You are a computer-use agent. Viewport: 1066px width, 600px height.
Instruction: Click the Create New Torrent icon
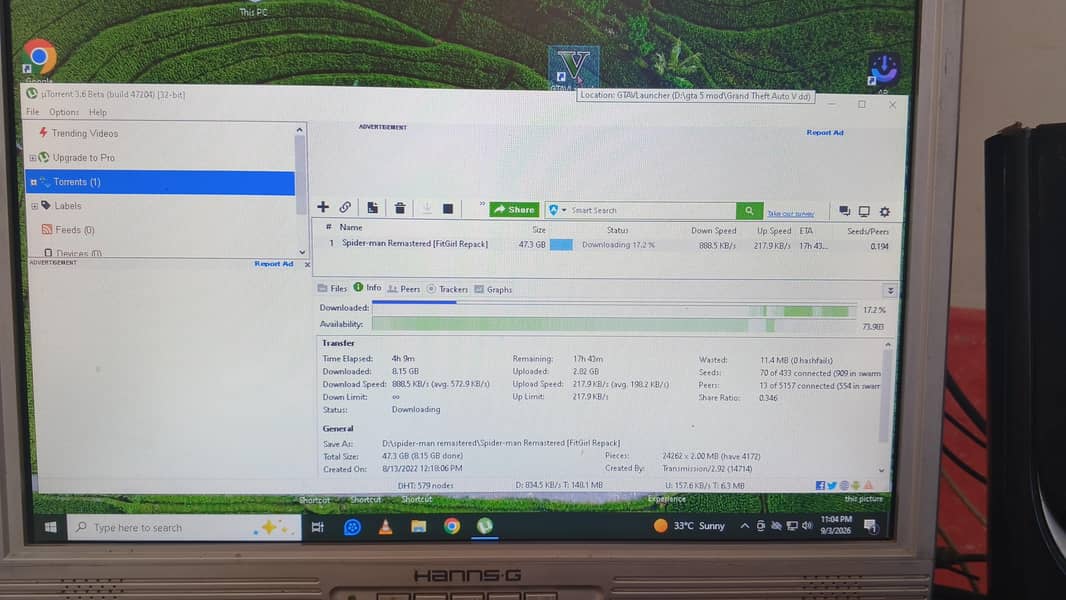tap(373, 208)
